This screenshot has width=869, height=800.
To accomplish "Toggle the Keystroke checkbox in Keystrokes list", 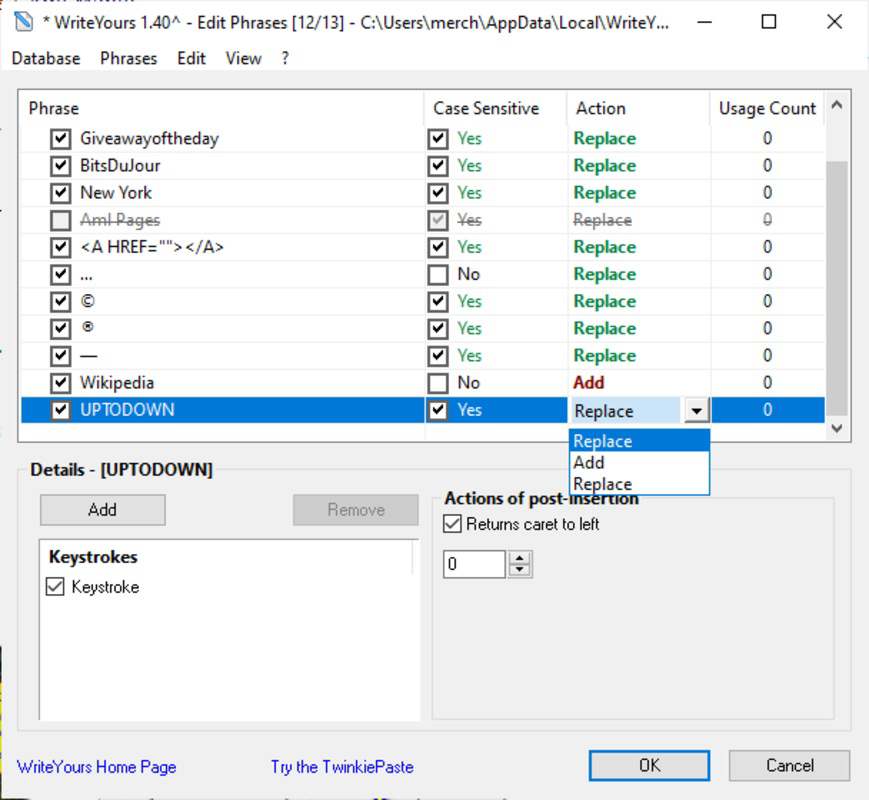I will click(x=55, y=587).
